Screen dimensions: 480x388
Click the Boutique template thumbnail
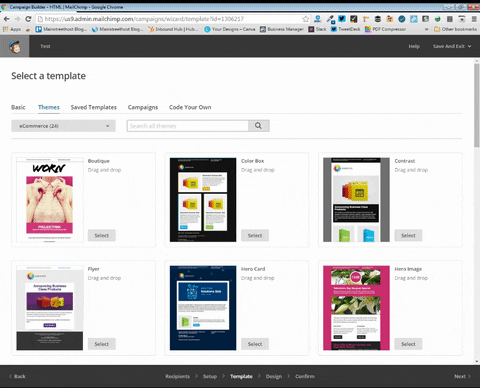pos(50,200)
